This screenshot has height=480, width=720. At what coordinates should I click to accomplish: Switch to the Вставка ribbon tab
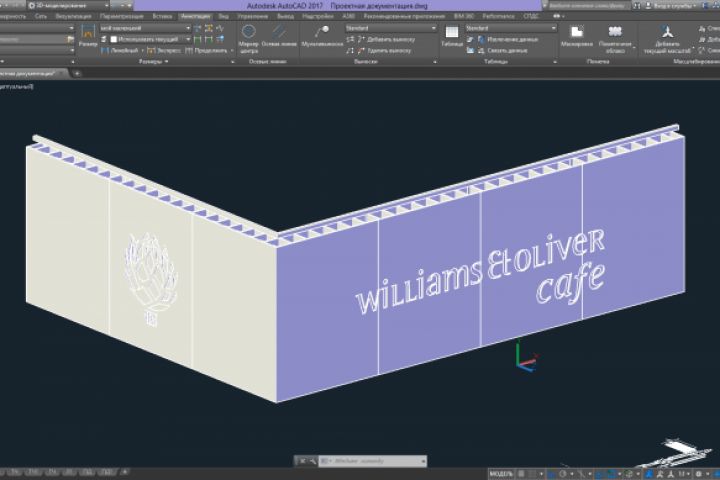[x=162, y=16]
